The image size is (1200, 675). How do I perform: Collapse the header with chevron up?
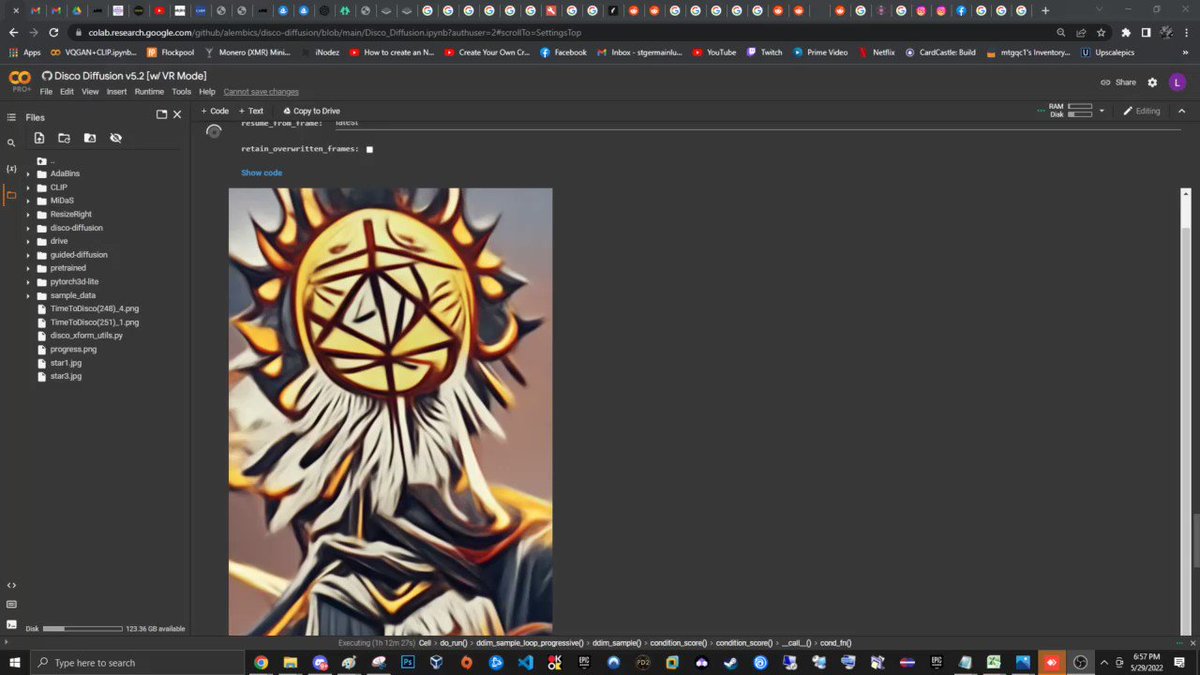coord(1181,111)
